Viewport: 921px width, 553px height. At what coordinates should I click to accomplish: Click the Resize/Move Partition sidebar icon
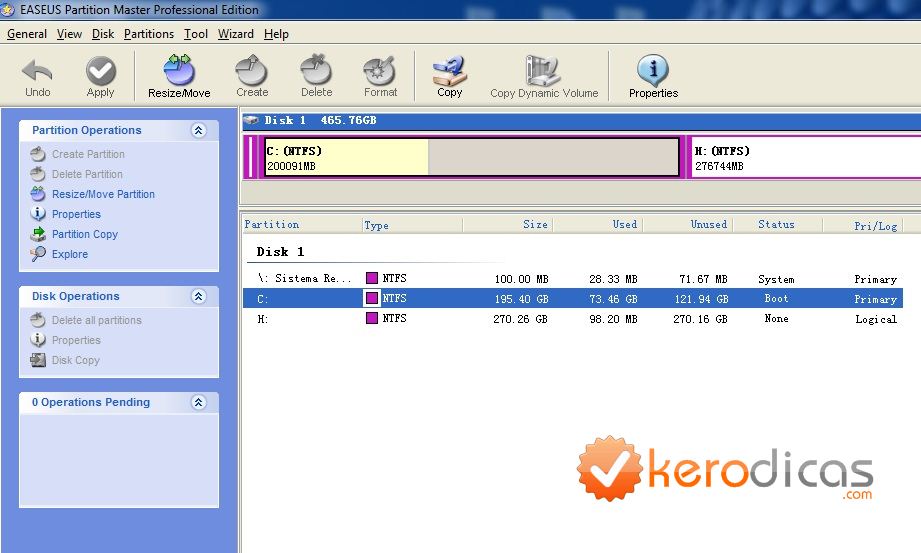point(38,194)
